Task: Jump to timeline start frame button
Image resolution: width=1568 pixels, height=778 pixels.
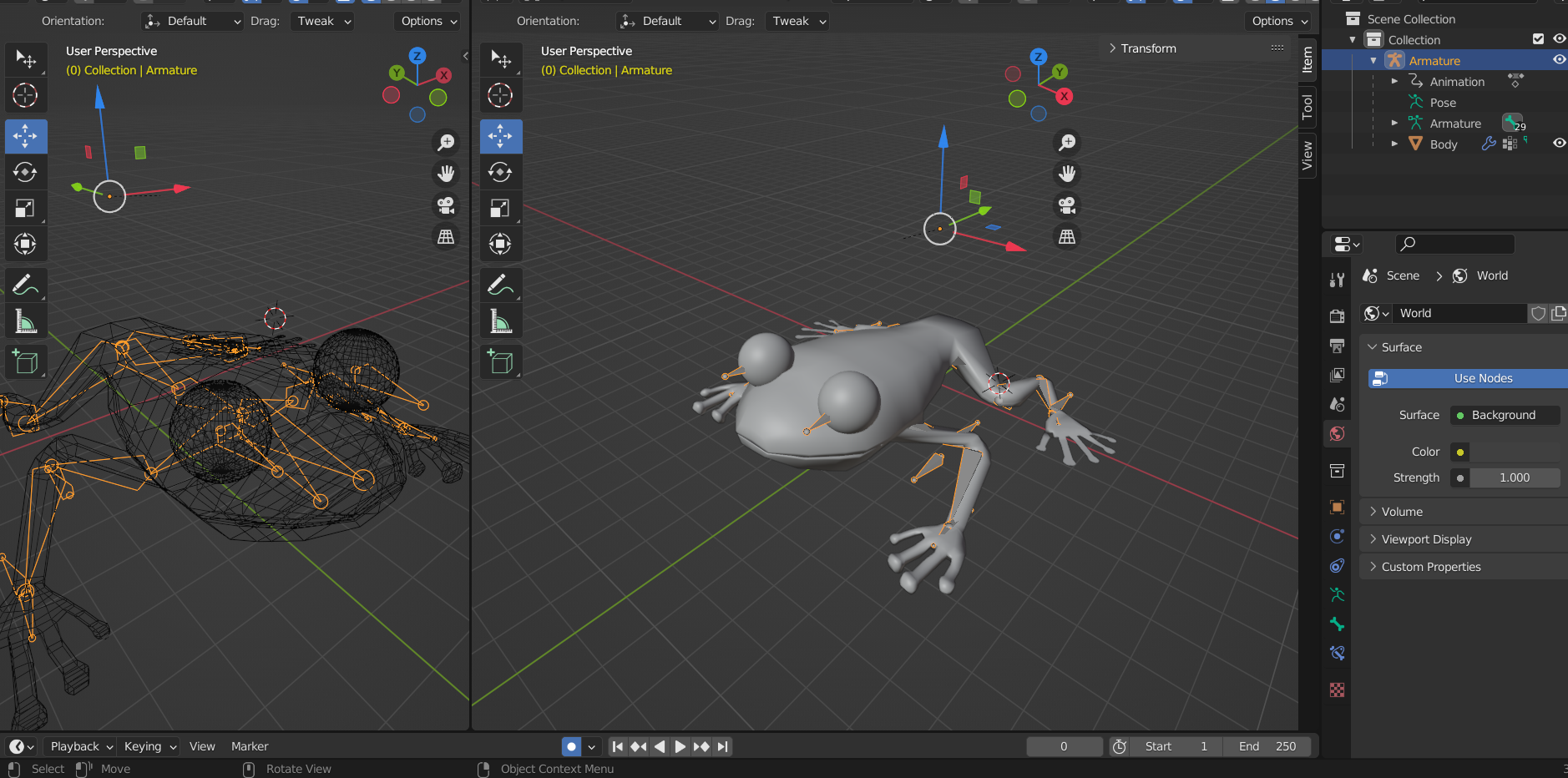Action: (x=618, y=746)
